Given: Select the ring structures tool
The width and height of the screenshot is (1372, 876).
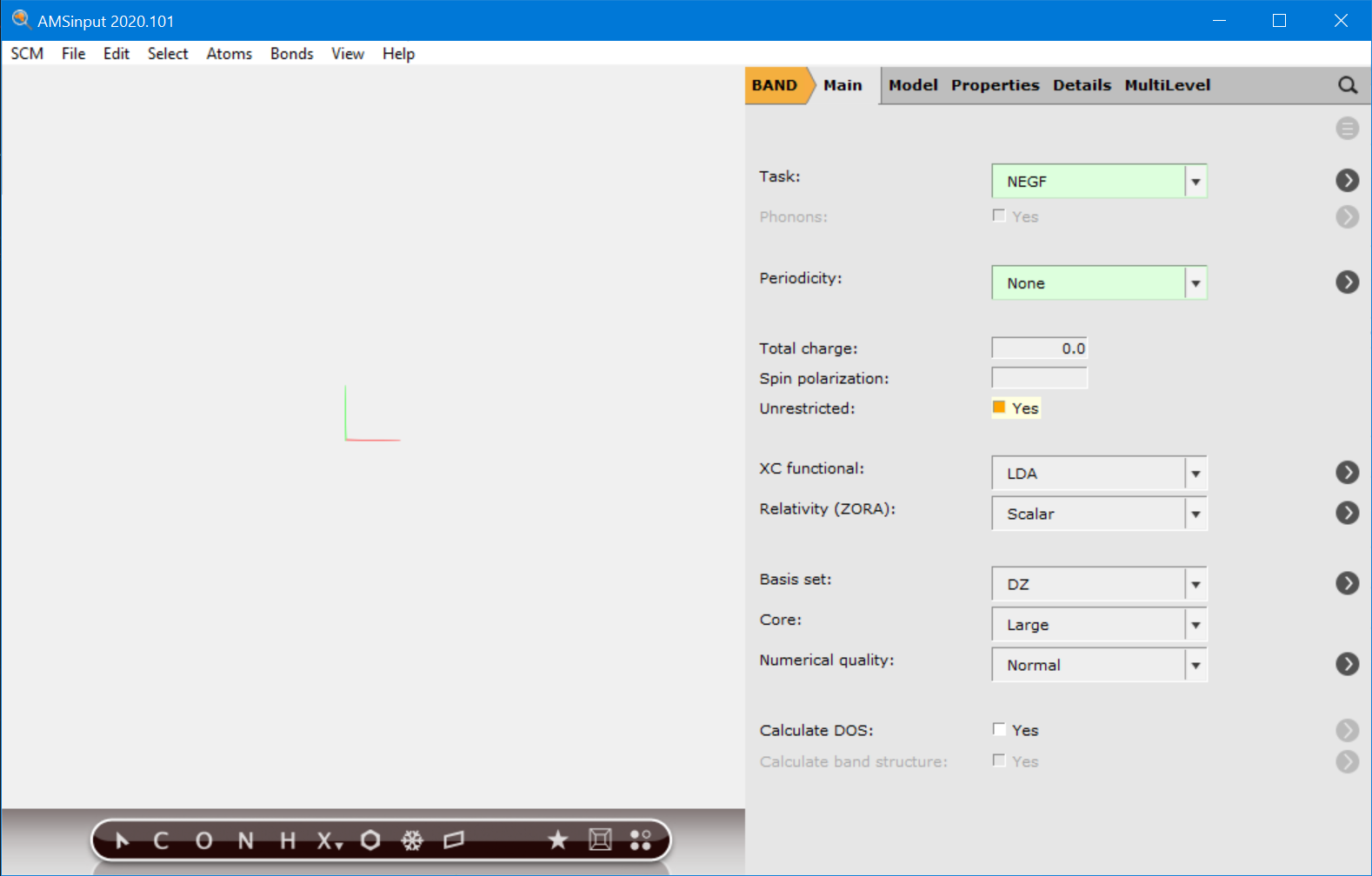Looking at the screenshot, I should [370, 840].
